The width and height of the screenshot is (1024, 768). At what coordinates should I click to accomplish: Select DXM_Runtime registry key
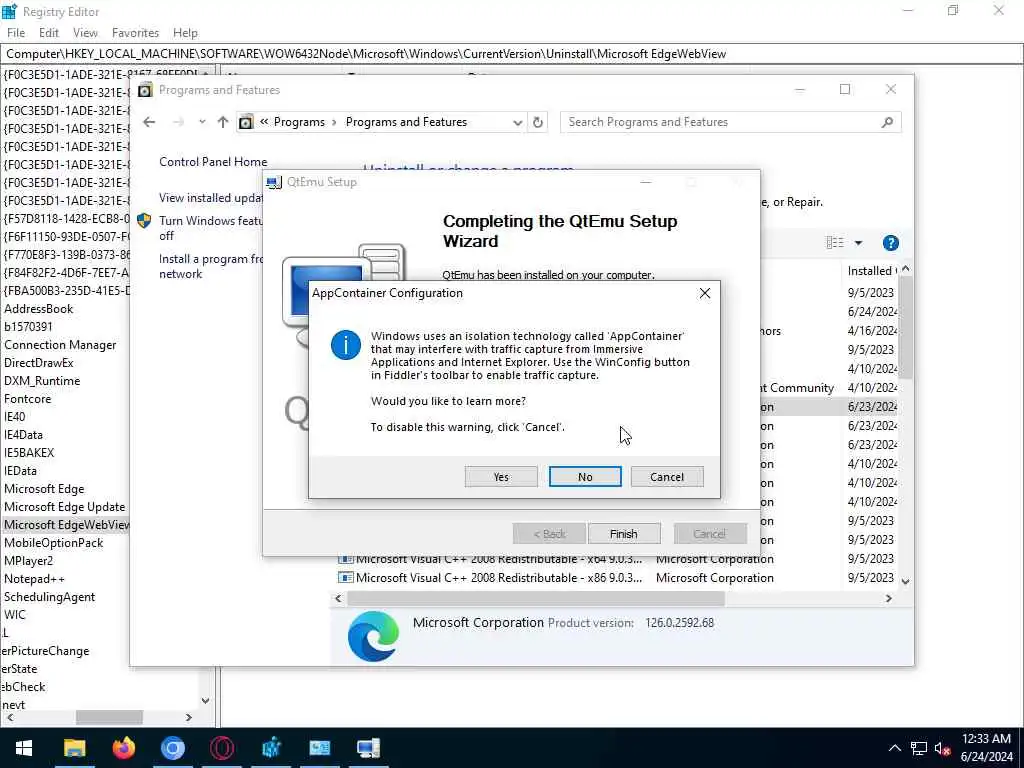tap(42, 381)
